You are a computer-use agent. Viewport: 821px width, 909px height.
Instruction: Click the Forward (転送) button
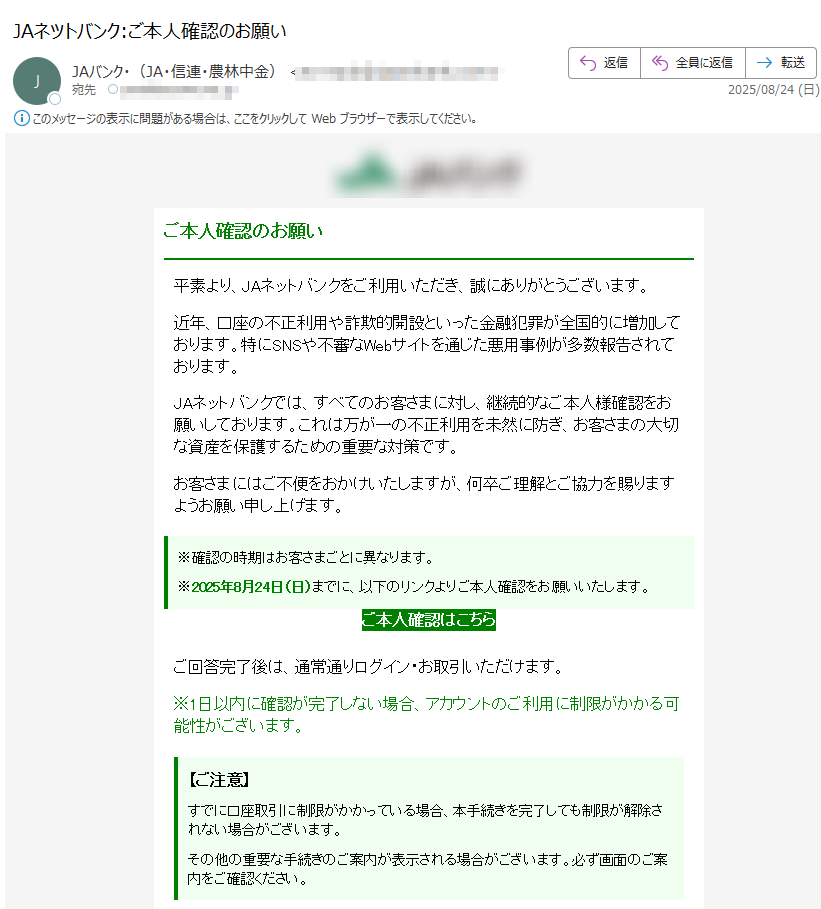(781, 63)
